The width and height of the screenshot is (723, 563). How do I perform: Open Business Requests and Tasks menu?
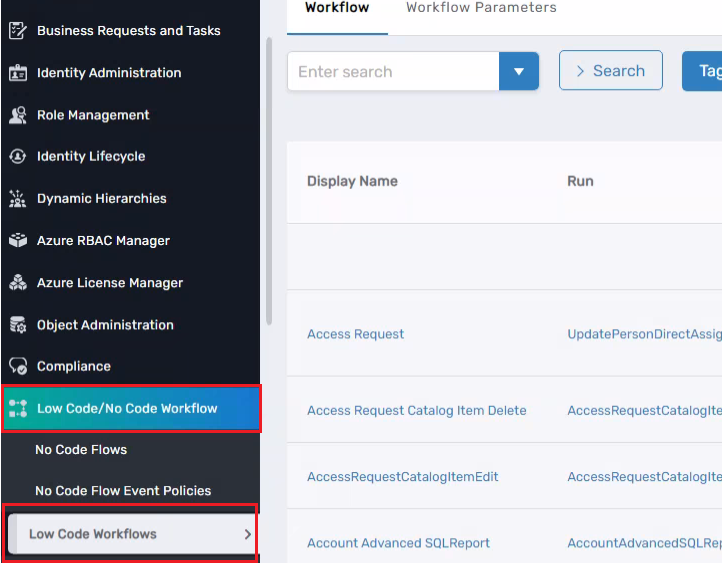[x=130, y=30]
